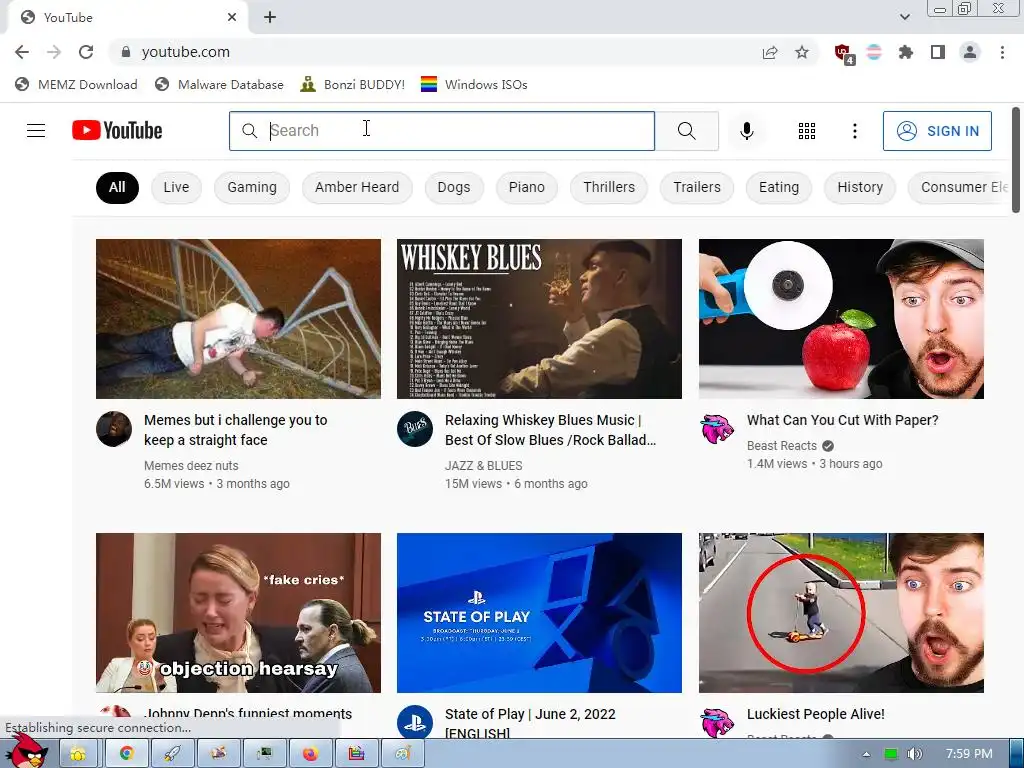
Task: Select the Trailers filter chip
Action: (x=697, y=187)
